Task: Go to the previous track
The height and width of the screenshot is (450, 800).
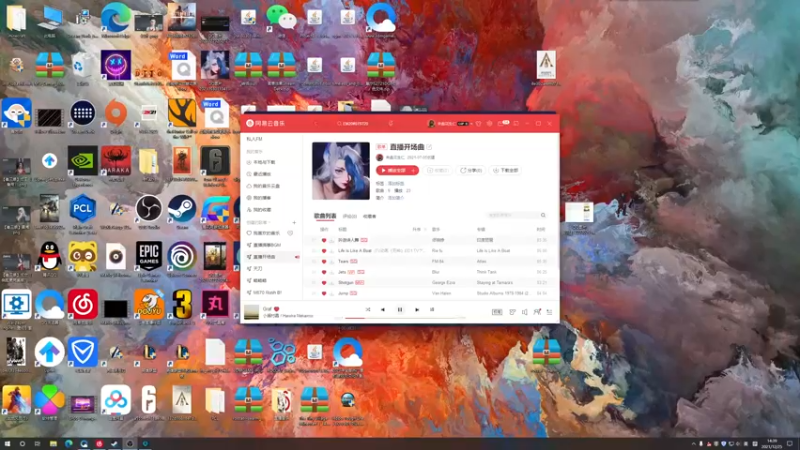Action: tap(383, 310)
